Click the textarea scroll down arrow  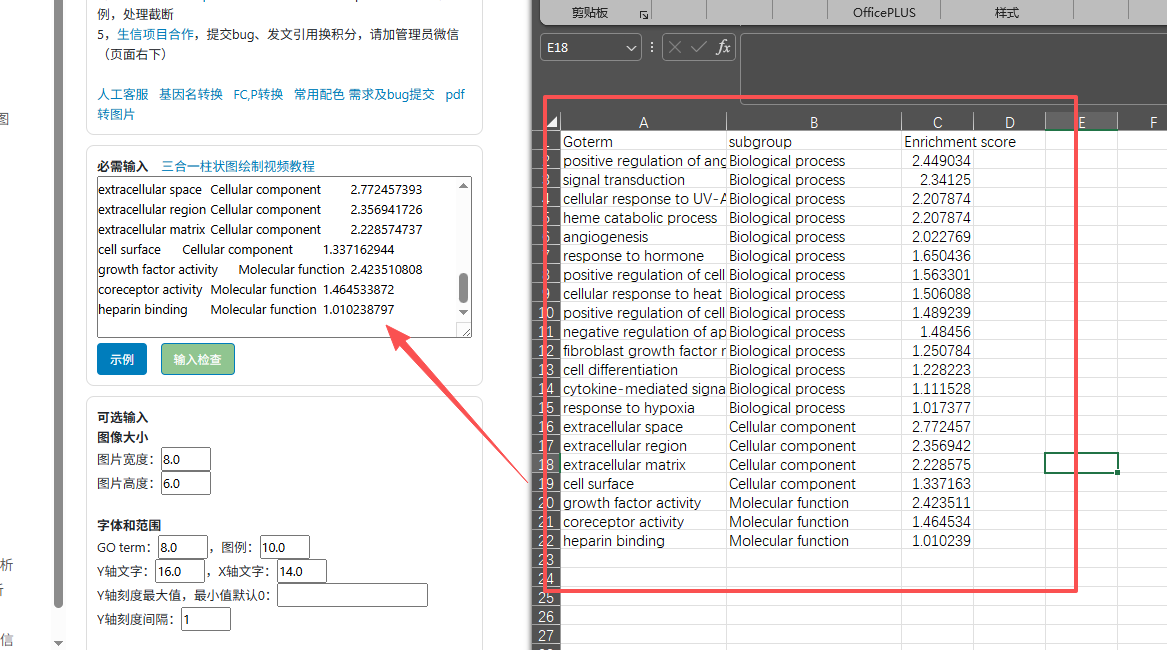pos(463,313)
